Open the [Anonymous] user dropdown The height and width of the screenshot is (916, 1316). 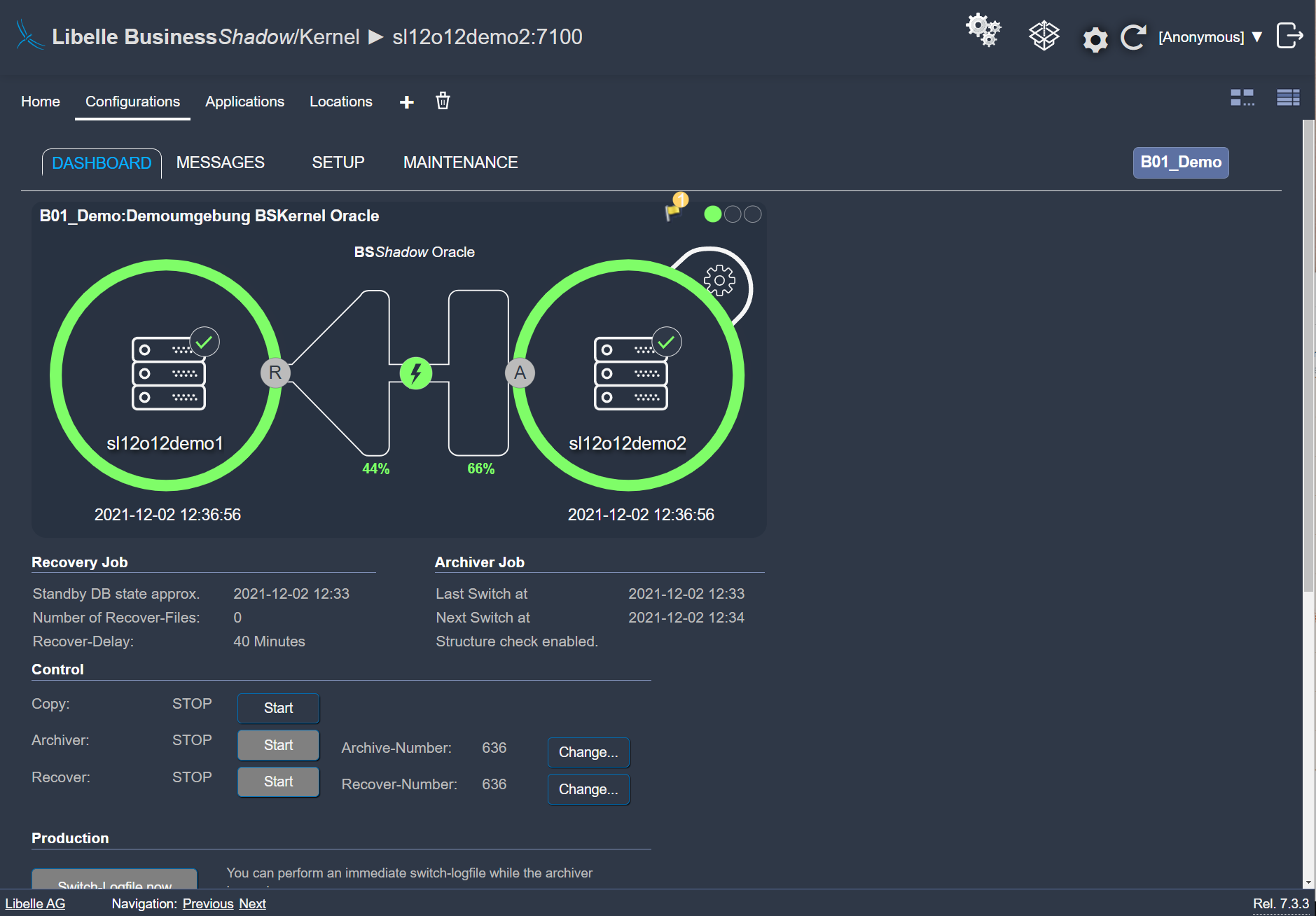click(x=1210, y=37)
